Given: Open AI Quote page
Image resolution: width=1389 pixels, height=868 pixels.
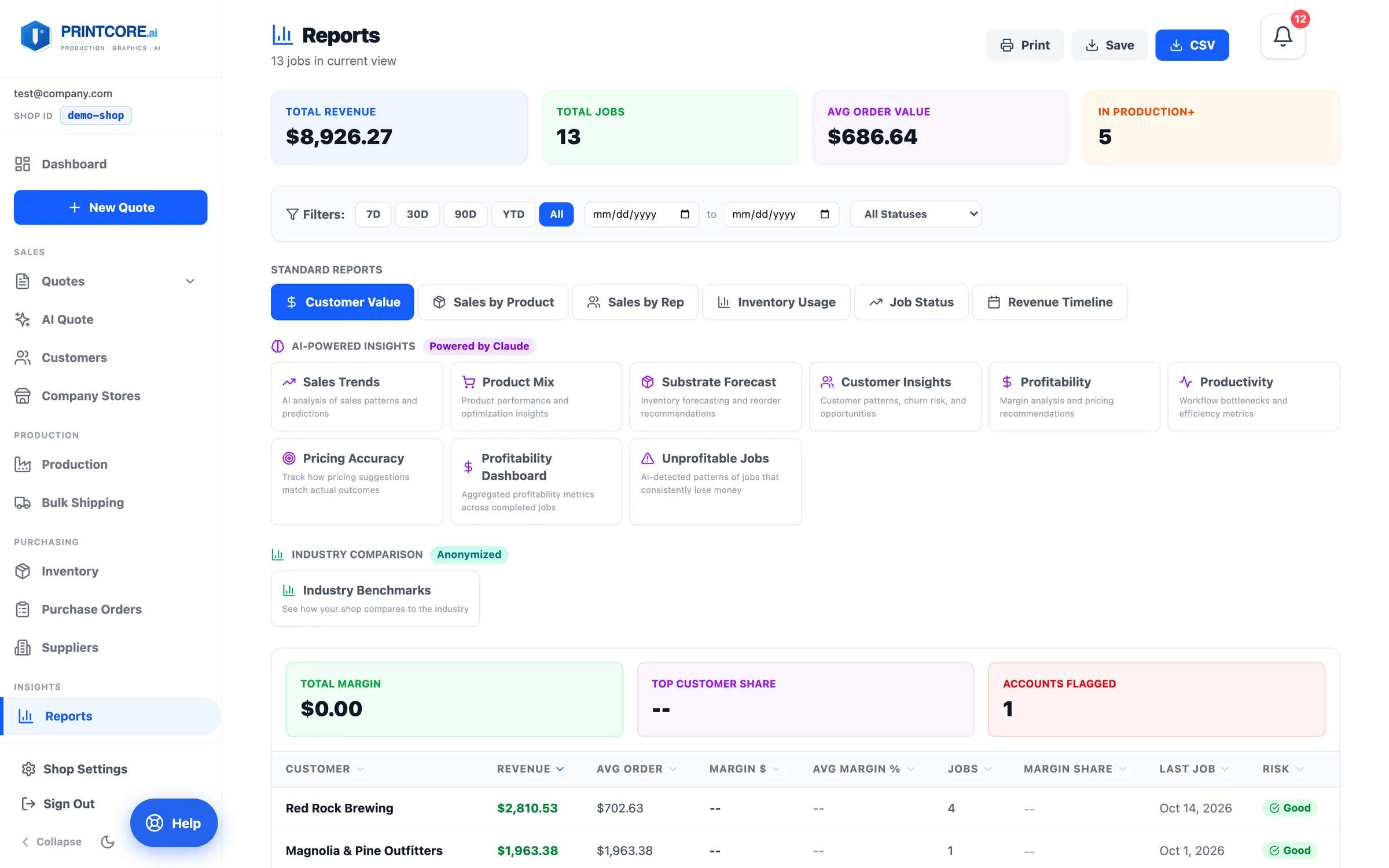Looking at the screenshot, I should point(110,319).
